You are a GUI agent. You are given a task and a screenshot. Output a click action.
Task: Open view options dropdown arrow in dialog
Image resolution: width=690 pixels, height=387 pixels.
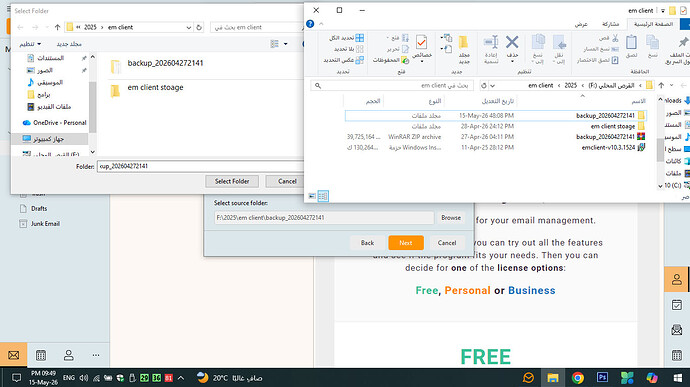tap(286, 44)
